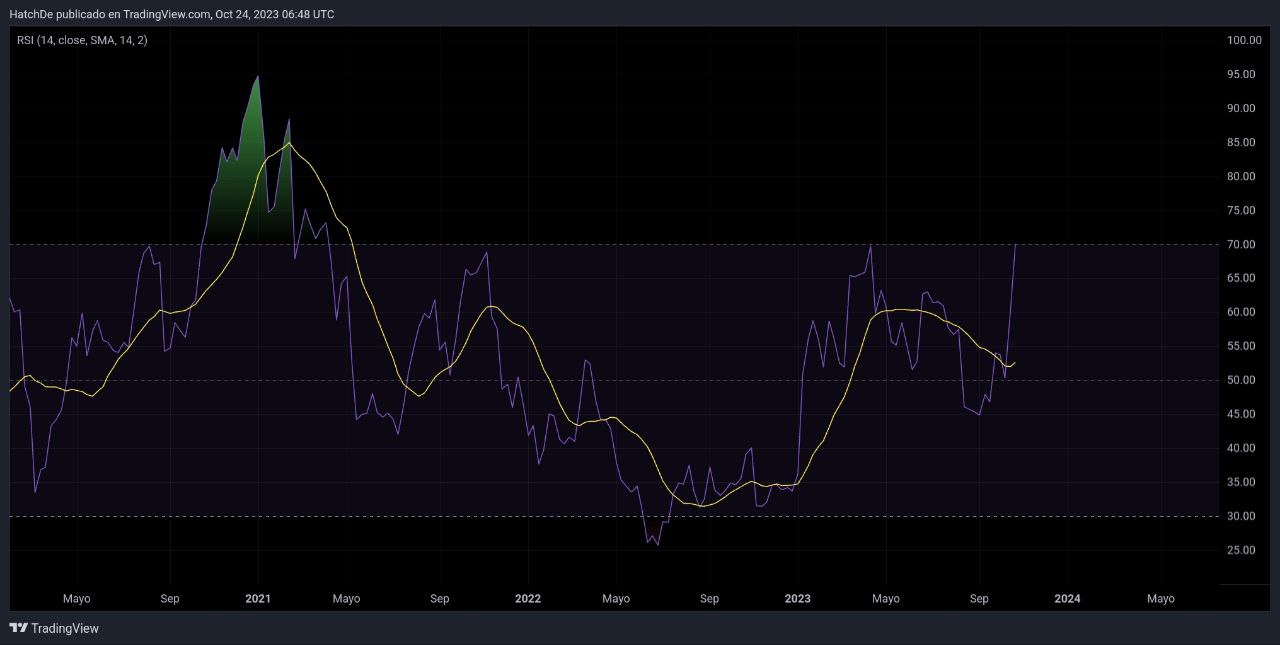The width and height of the screenshot is (1280, 645).
Task: Click the 70.00 level on right axis
Action: [x=1243, y=244]
